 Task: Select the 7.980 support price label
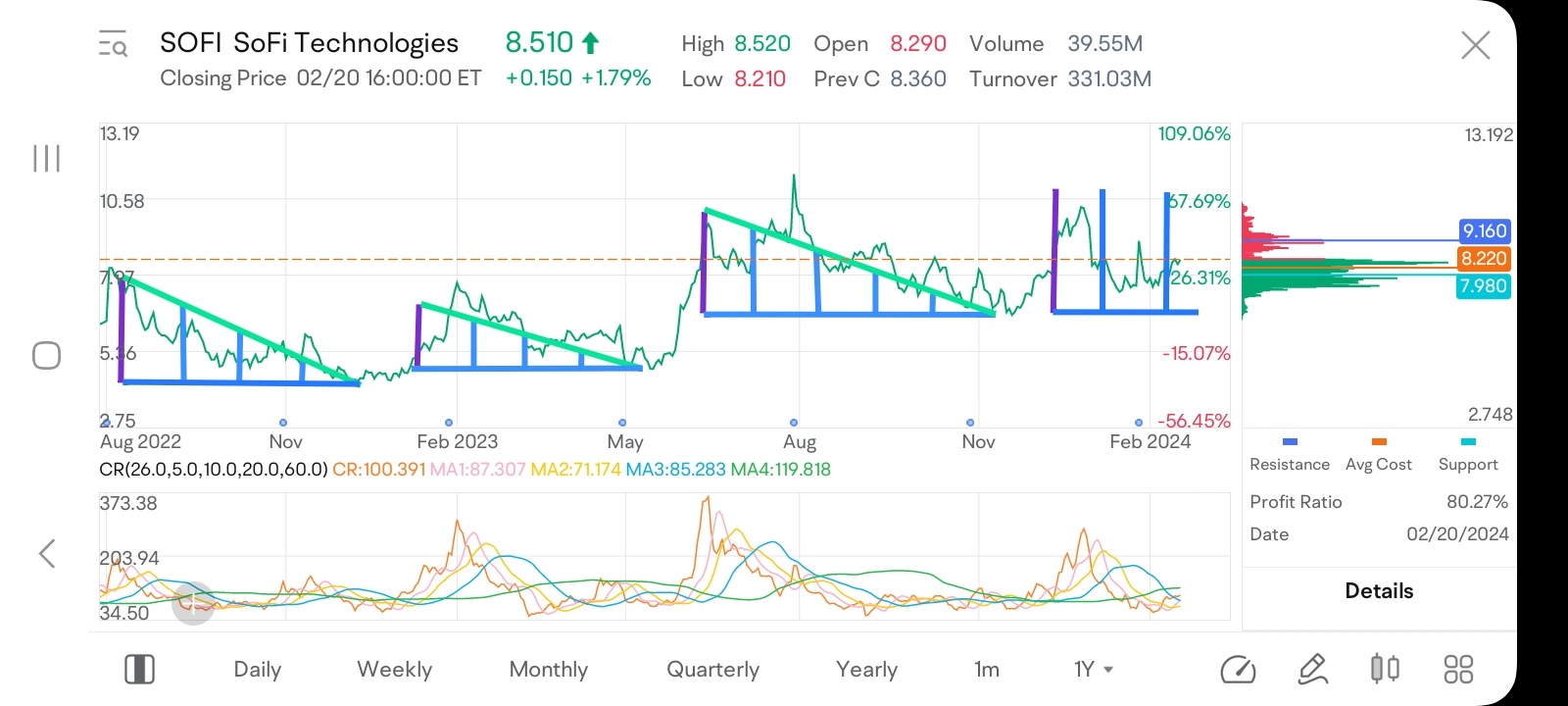click(x=1485, y=286)
